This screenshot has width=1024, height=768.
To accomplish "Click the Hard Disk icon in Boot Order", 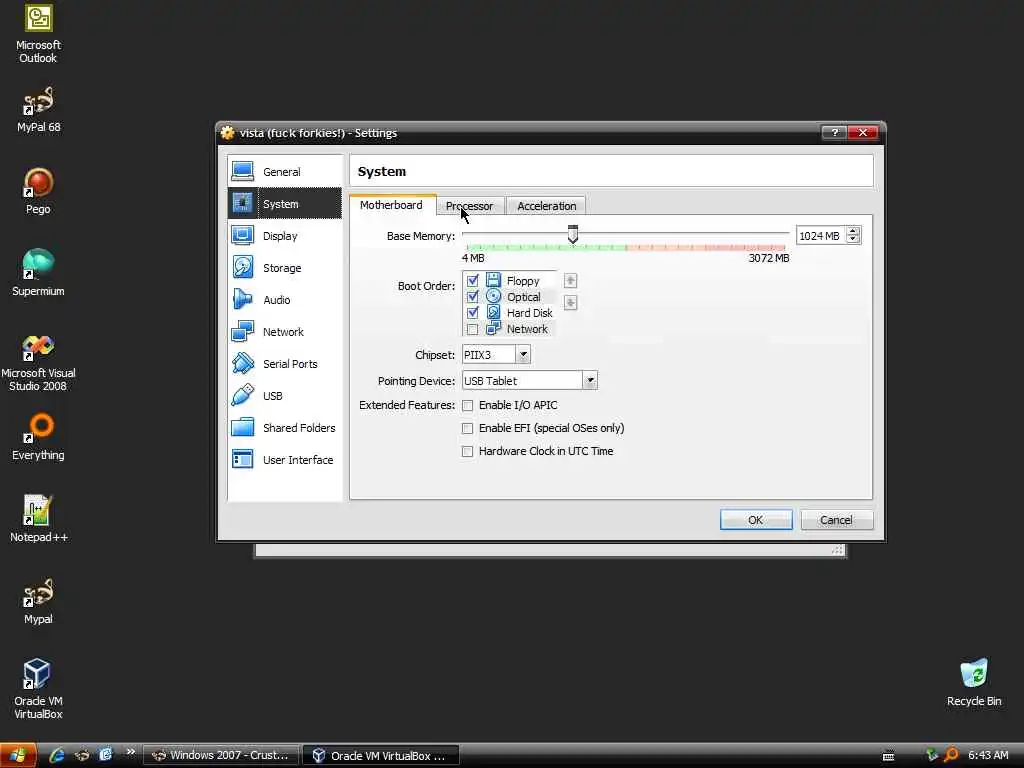I will pyautogui.click(x=493, y=313).
